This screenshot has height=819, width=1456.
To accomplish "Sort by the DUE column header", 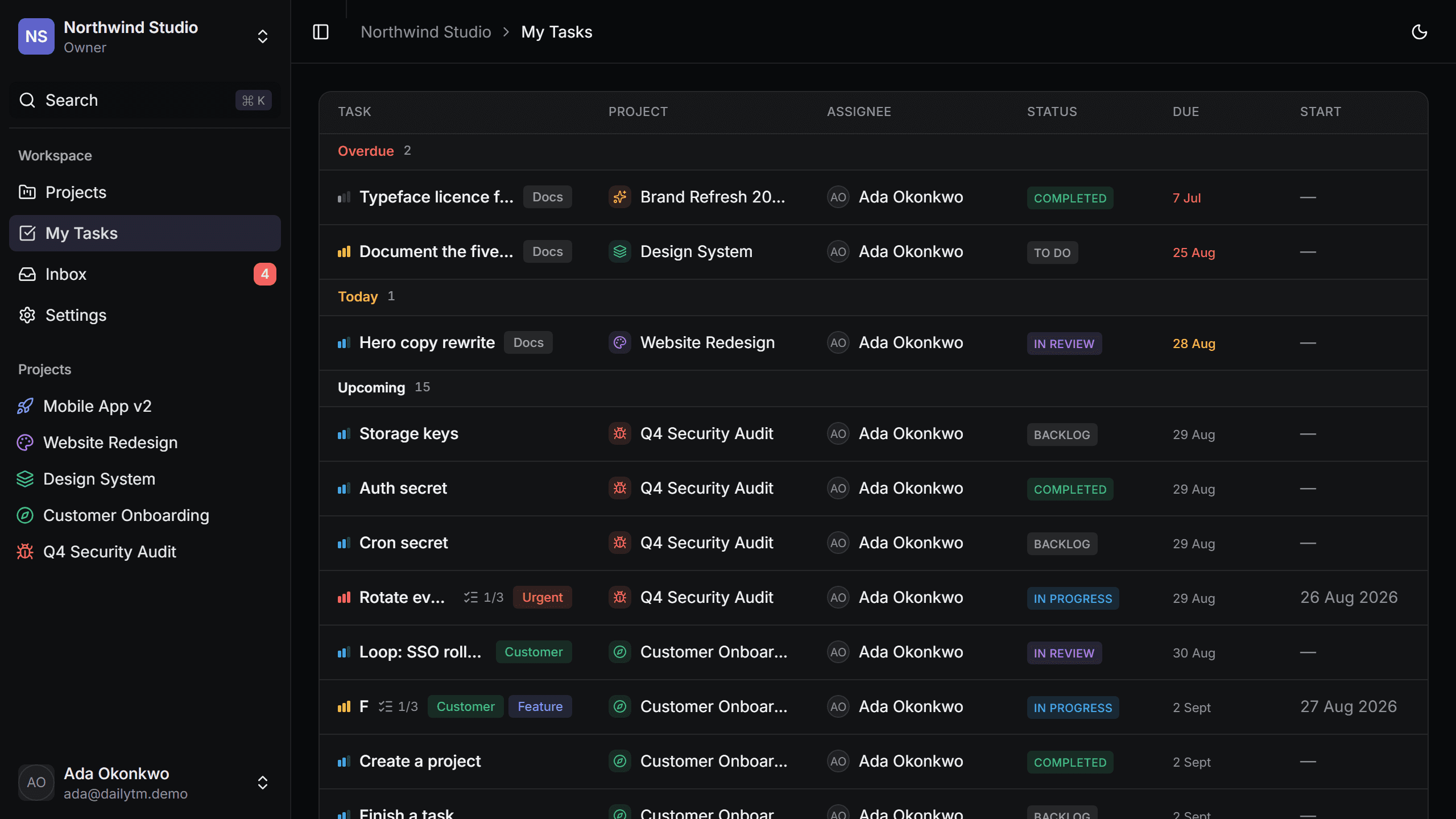I will 1186,111.
